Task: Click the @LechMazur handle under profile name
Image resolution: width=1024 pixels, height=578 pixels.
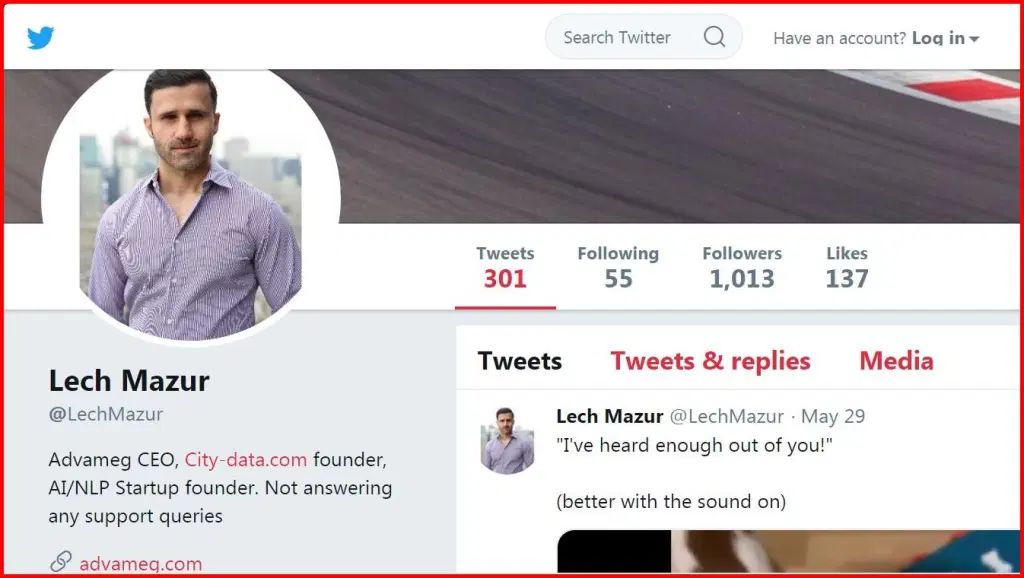Action: (105, 414)
